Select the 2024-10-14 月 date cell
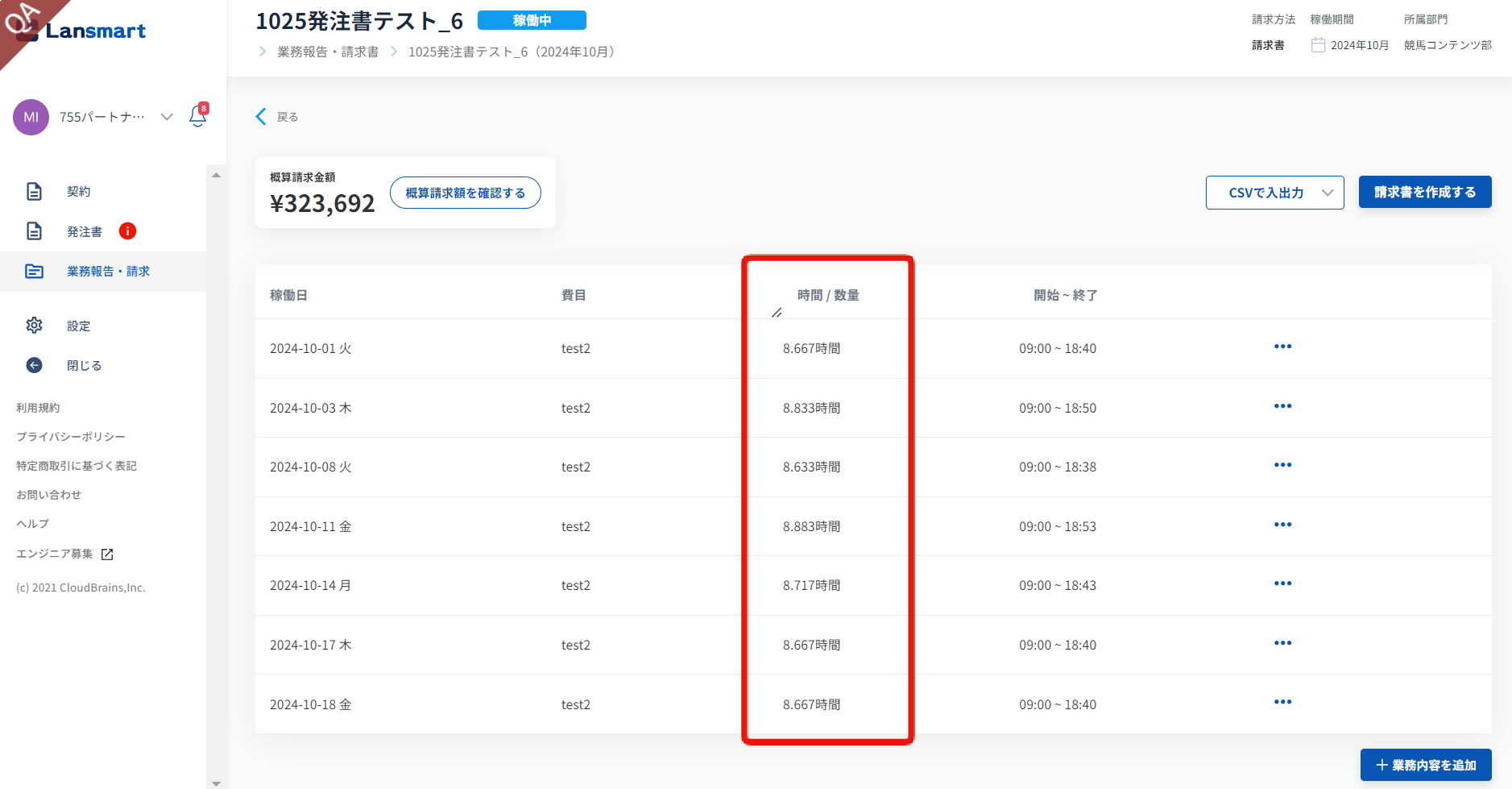The width and height of the screenshot is (1512, 789). coord(311,585)
